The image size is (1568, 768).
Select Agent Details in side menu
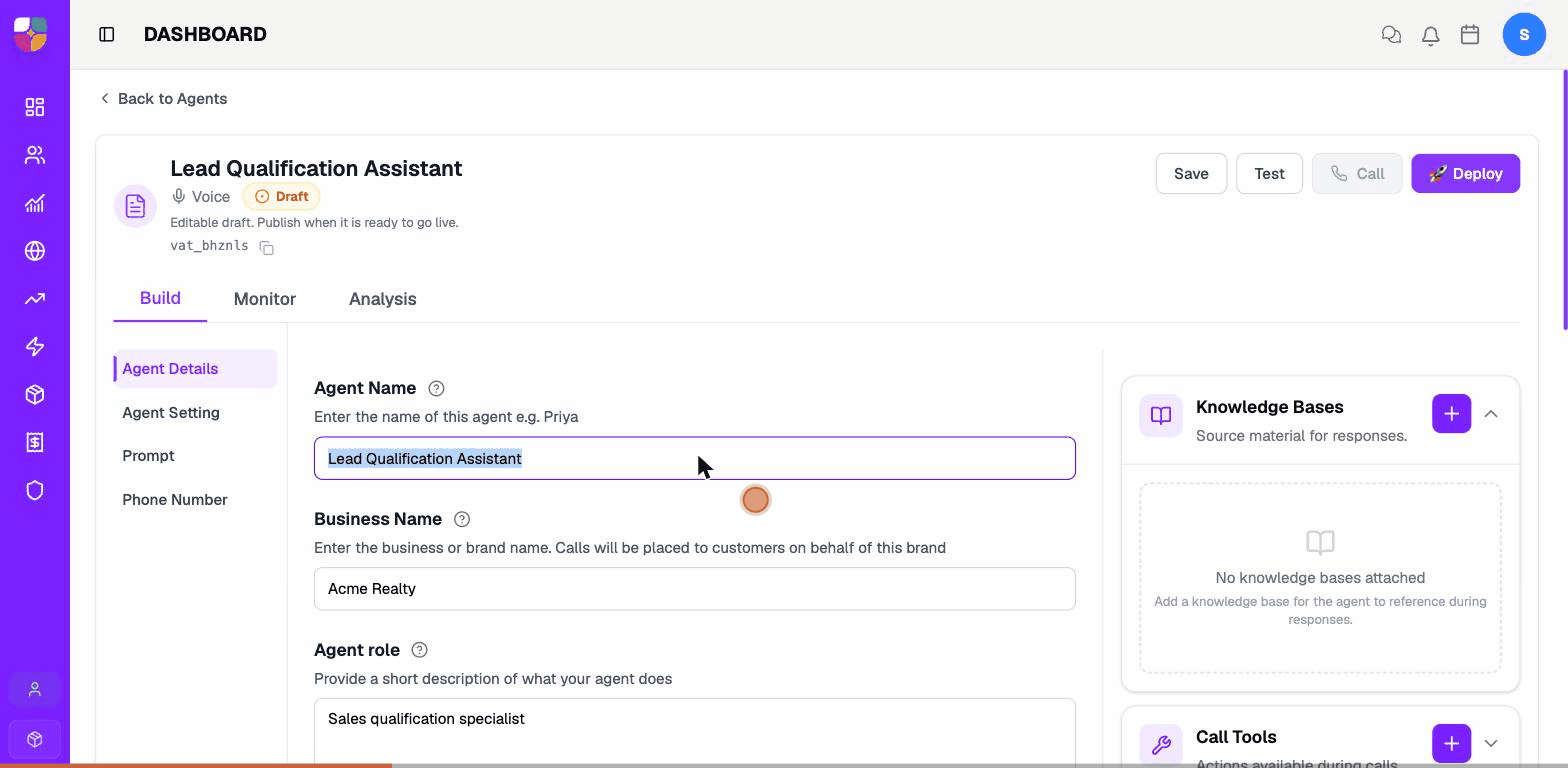(x=195, y=369)
